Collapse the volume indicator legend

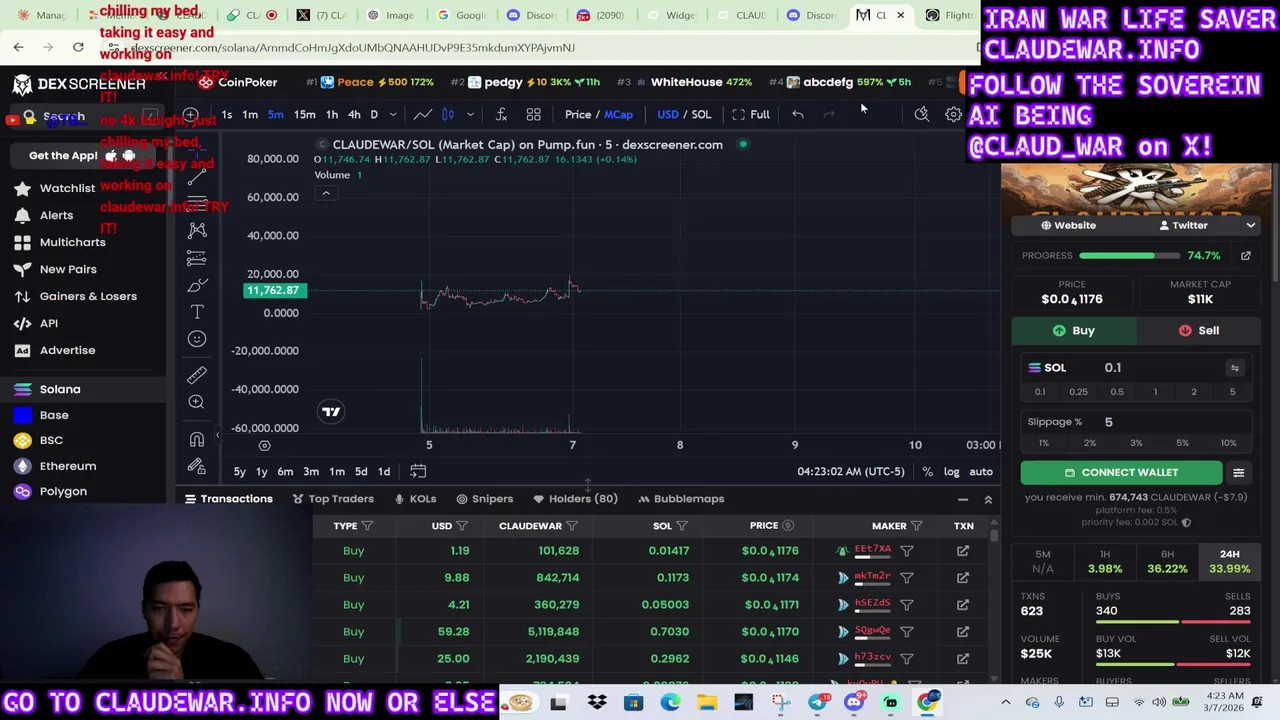(x=325, y=193)
